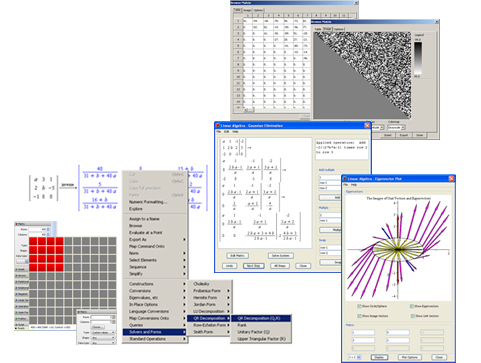The height and width of the screenshot is (363, 481).
Task: Click the Solve System button
Action: 281,256
